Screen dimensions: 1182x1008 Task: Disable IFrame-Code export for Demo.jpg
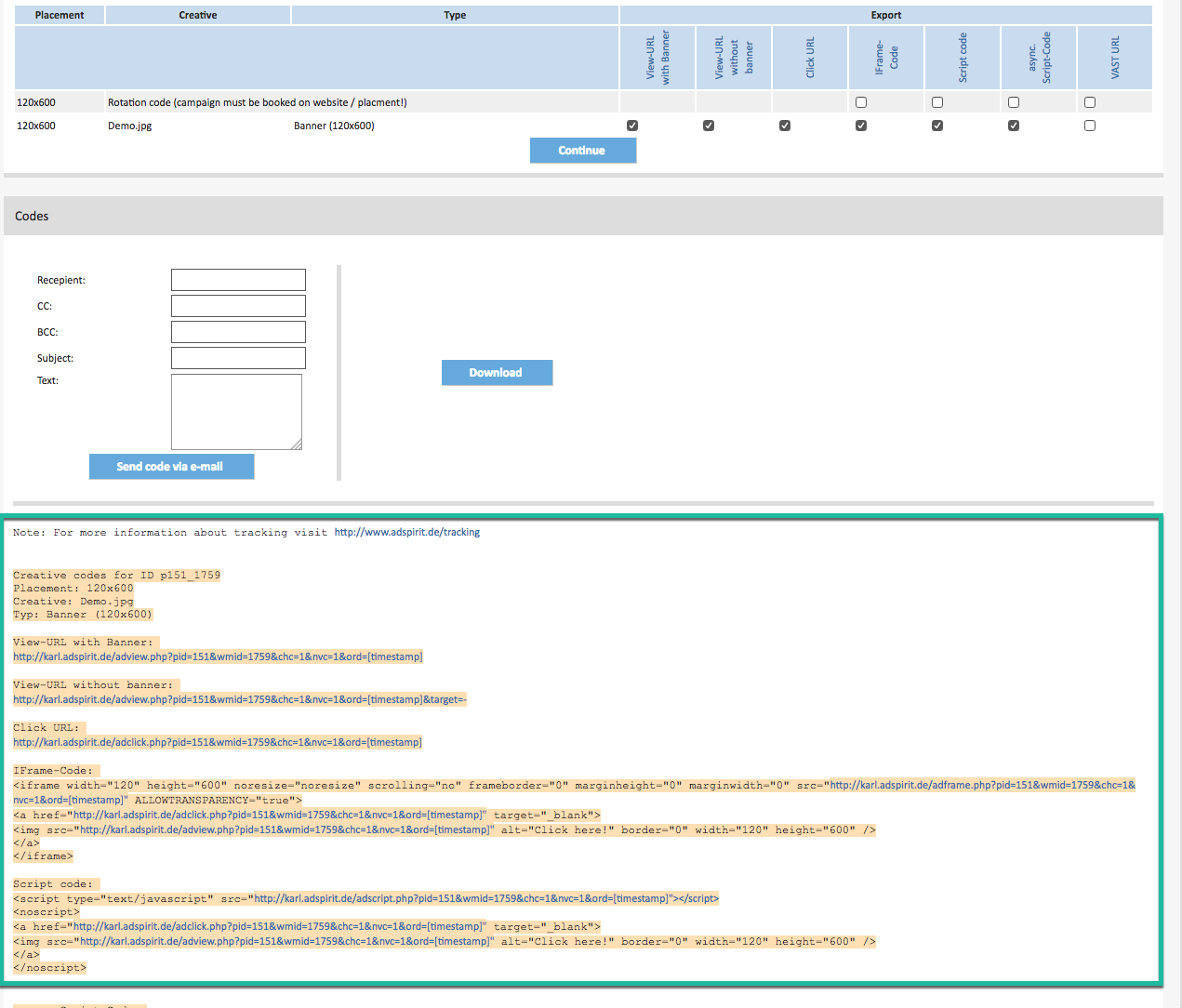(x=861, y=126)
